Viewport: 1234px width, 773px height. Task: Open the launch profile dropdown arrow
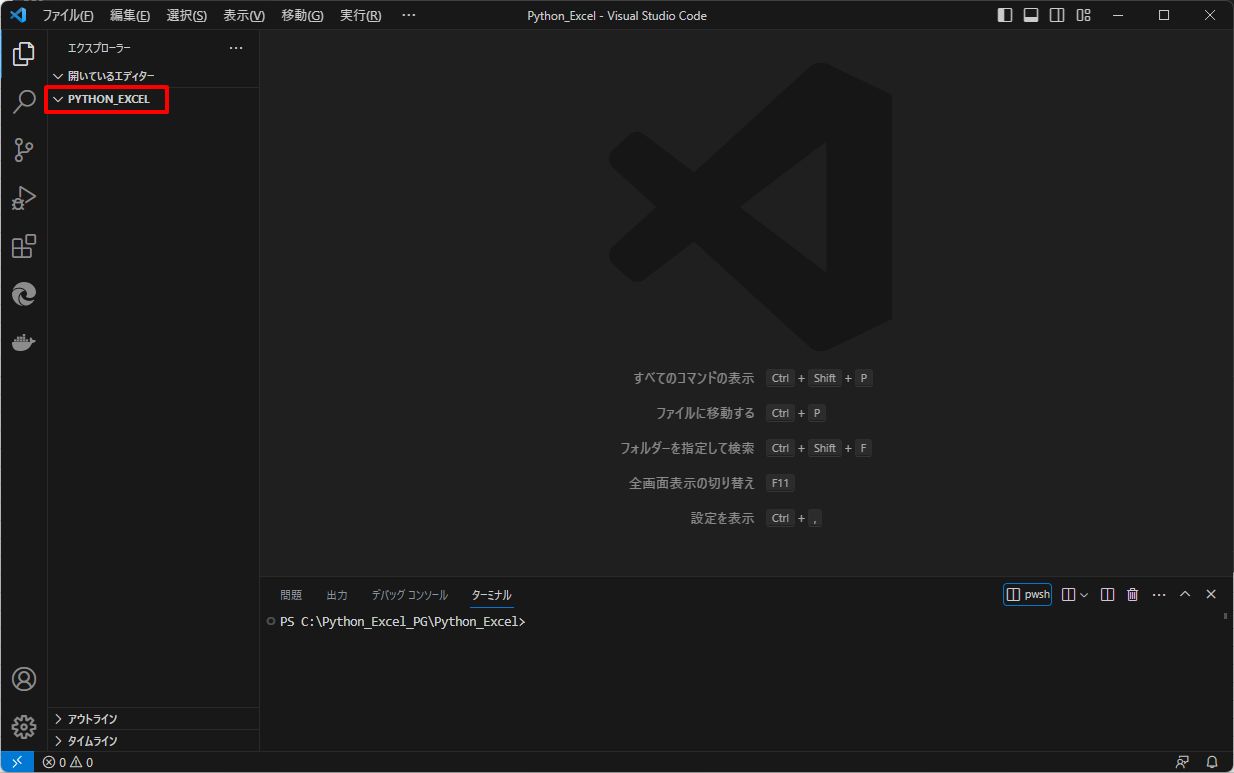coord(1084,595)
